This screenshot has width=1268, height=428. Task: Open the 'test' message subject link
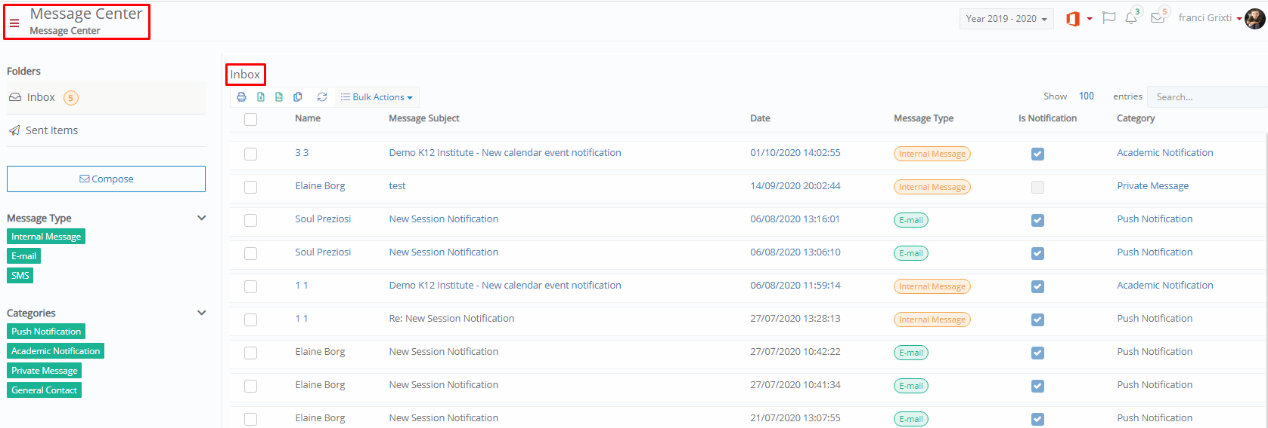[397, 186]
